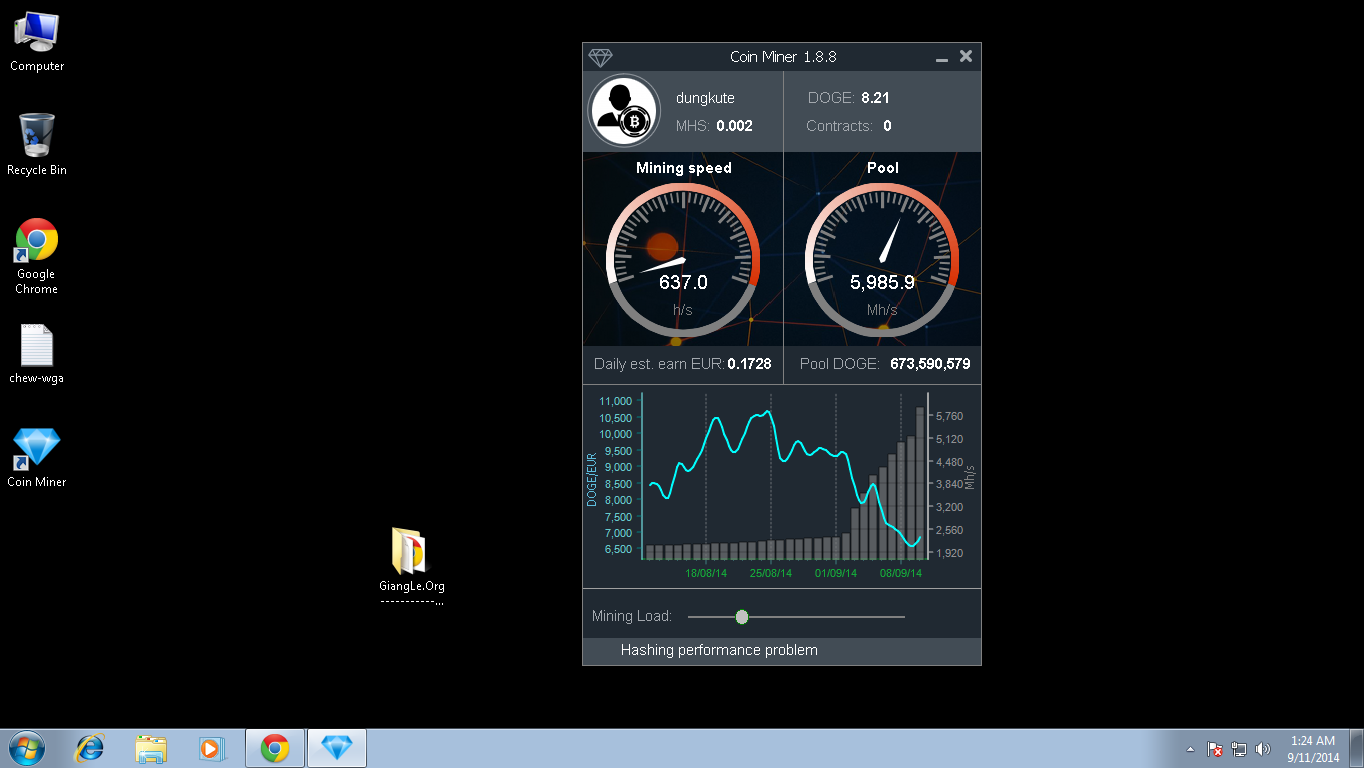Open the volume speaker tray icon
Viewport: 1364px width, 768px height.
pos(1263,749)
